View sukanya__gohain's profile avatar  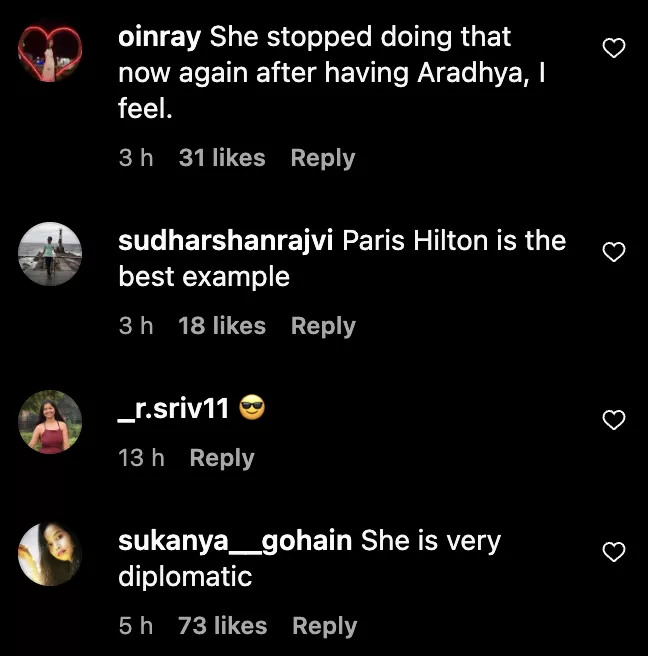[50, 553]
